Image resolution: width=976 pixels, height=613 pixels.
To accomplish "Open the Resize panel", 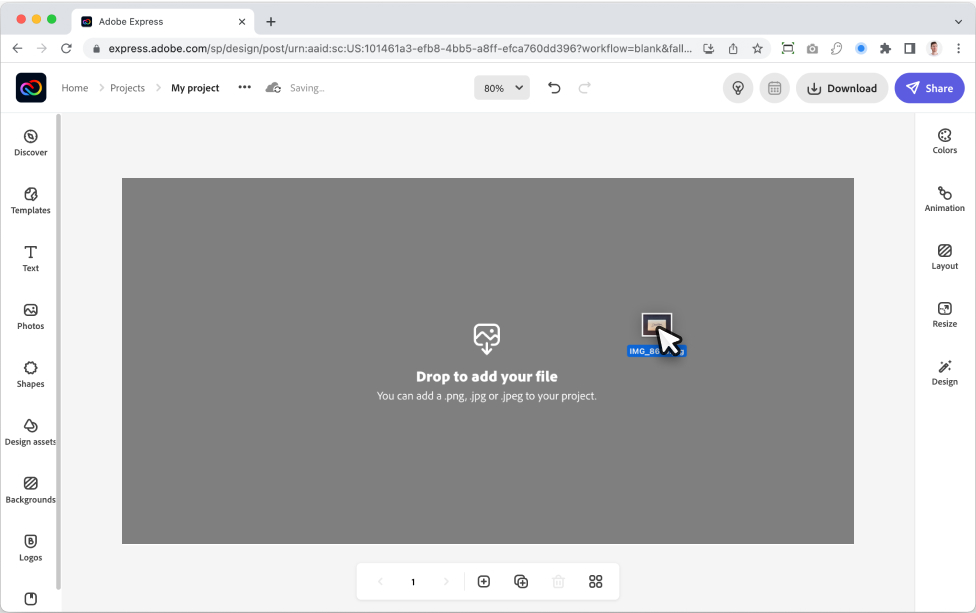I will coord(944,315).
